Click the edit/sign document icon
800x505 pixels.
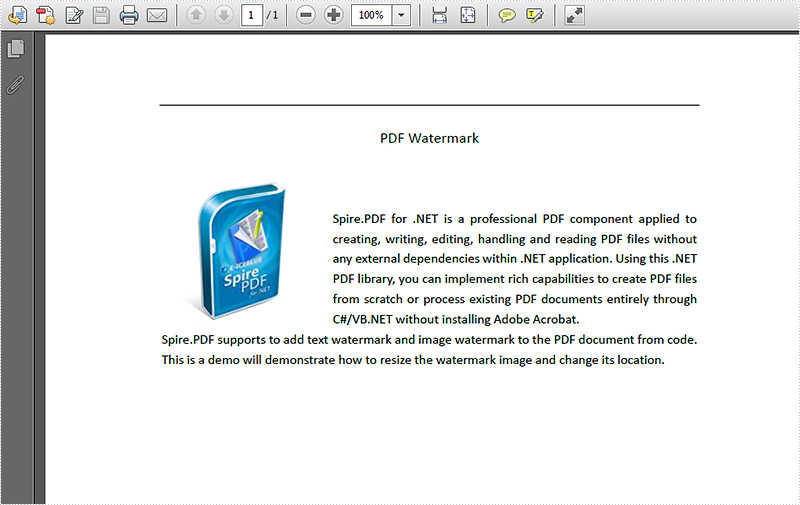coord(74,15)
